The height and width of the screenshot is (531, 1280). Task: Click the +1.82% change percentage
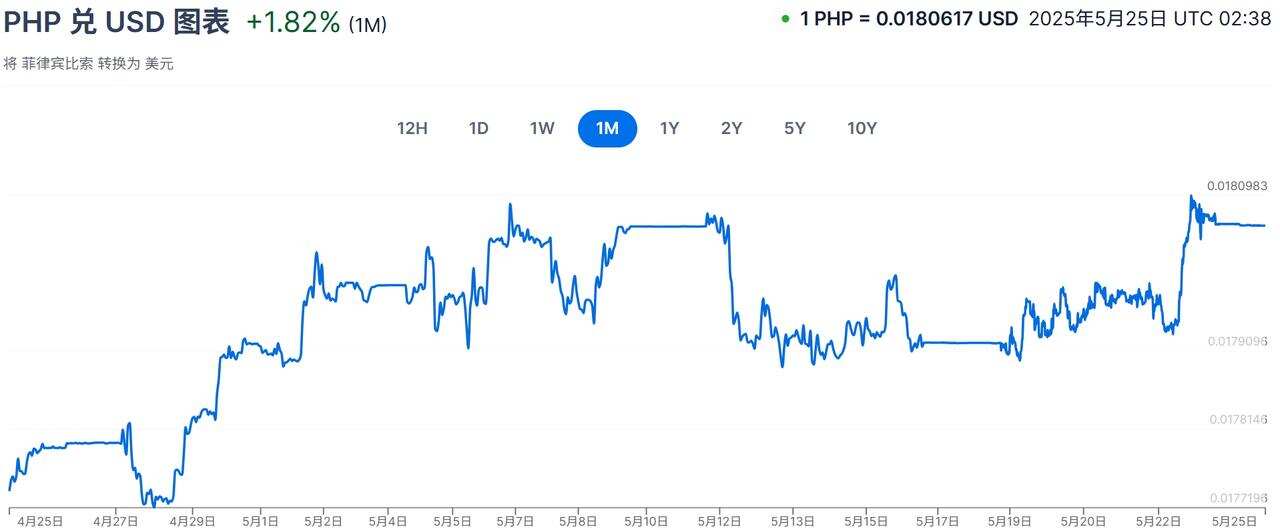294,22
